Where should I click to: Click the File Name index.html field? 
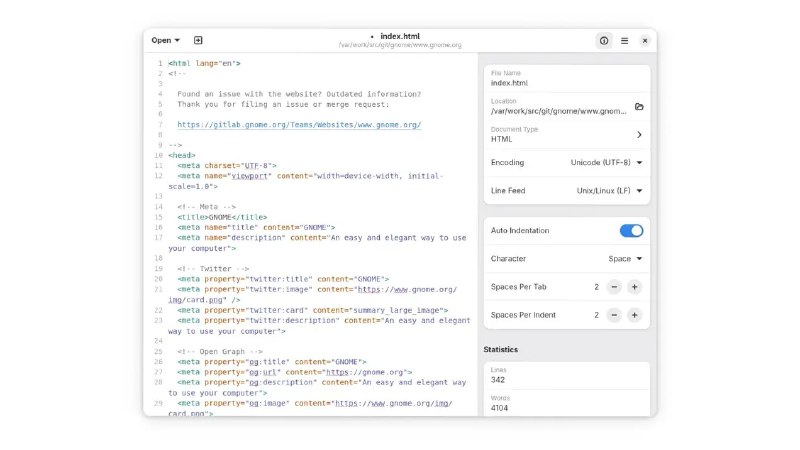[567, 79]
